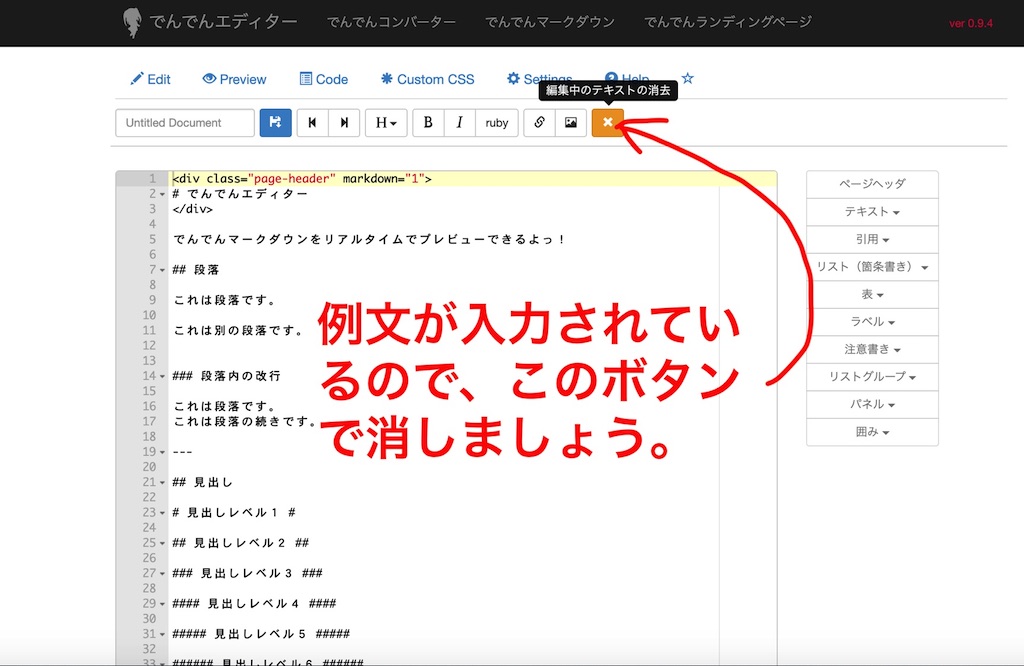This screenshot has width=1024, height=666.
Task: Open the H heading level dropdown
Action: click(386, 123)
